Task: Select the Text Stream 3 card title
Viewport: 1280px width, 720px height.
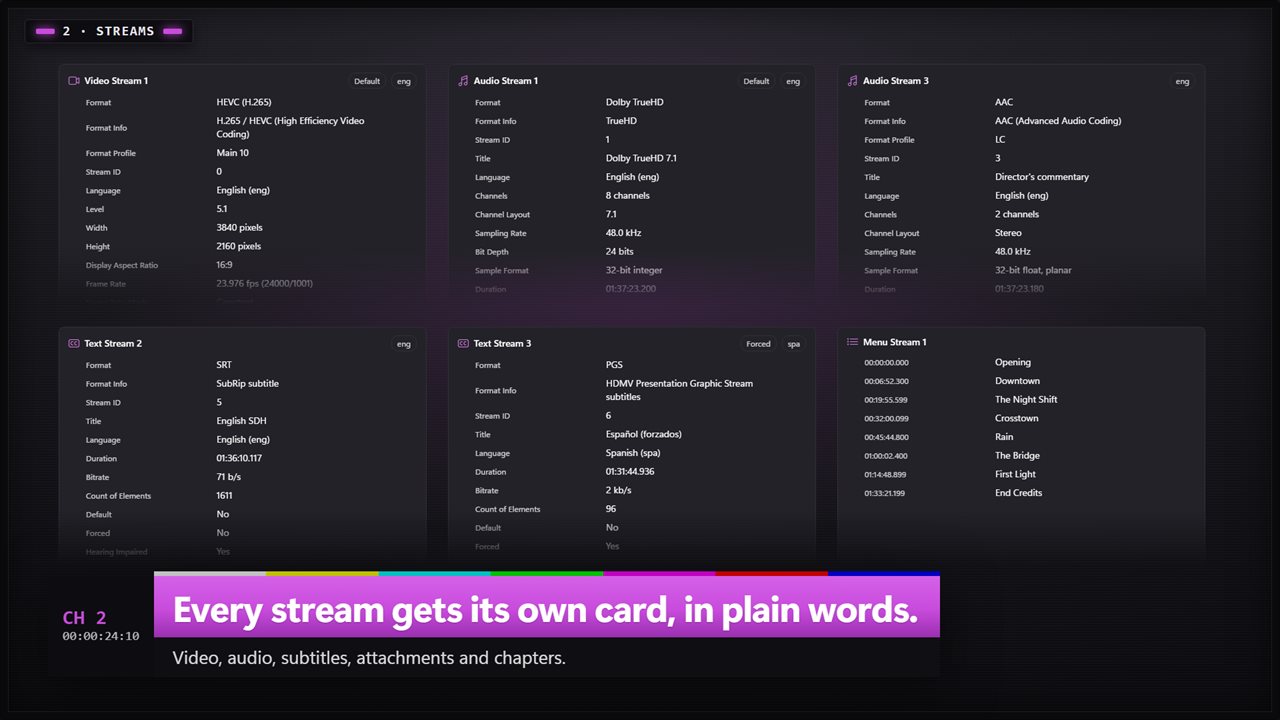Action: coord(502,343)
